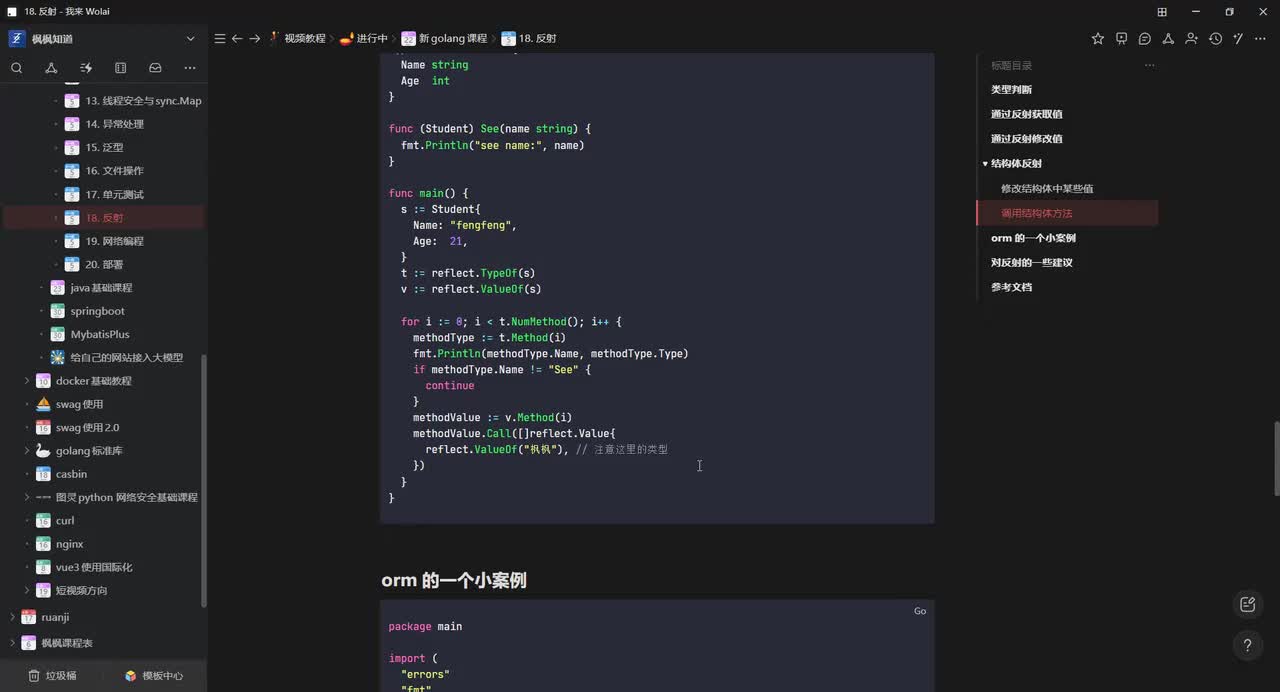This screenshot has width=1280, height=692.
Task: Go to 新golang课程 breadcrumb
Action: 445,38
